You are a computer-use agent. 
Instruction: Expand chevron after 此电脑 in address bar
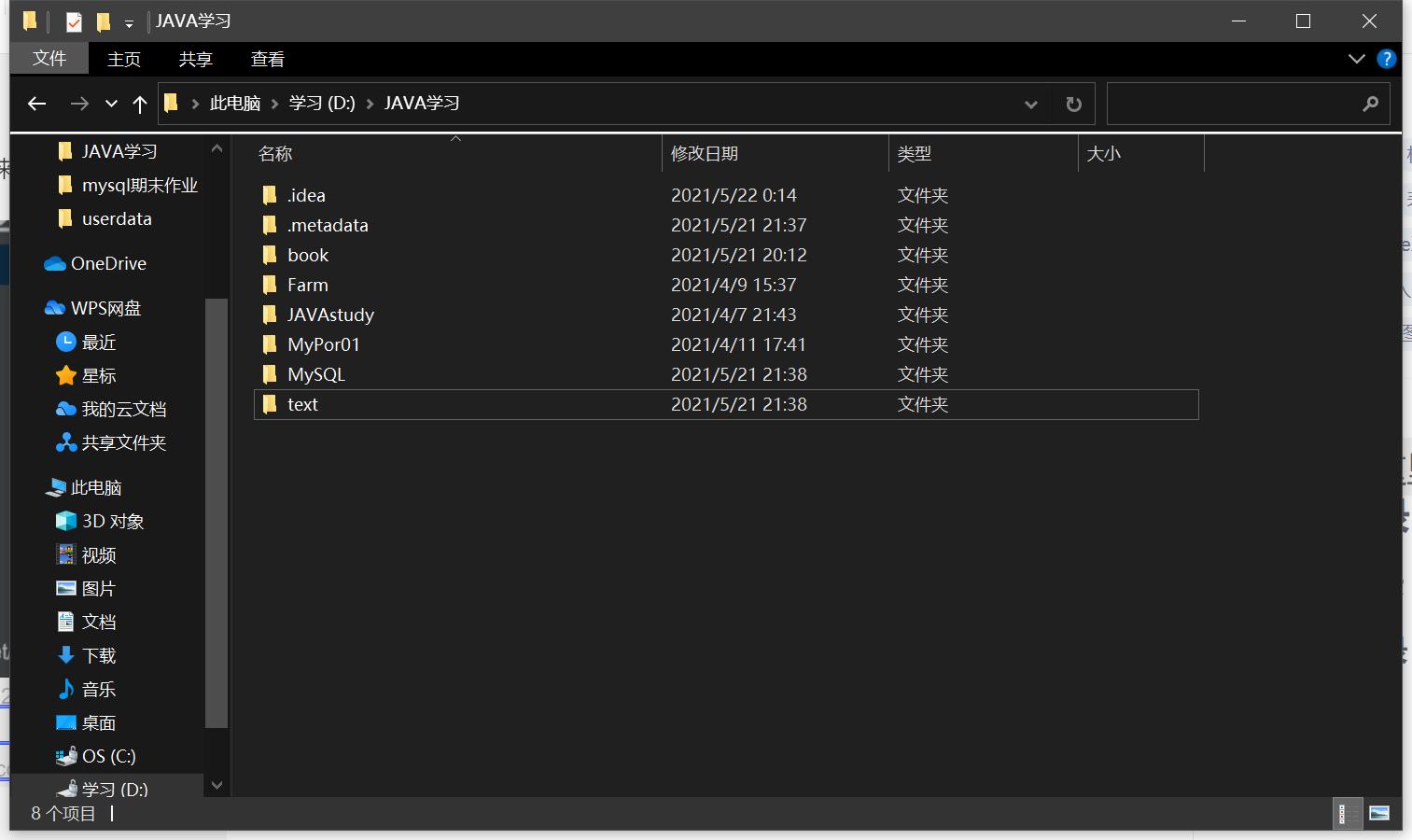coord(275,104)
